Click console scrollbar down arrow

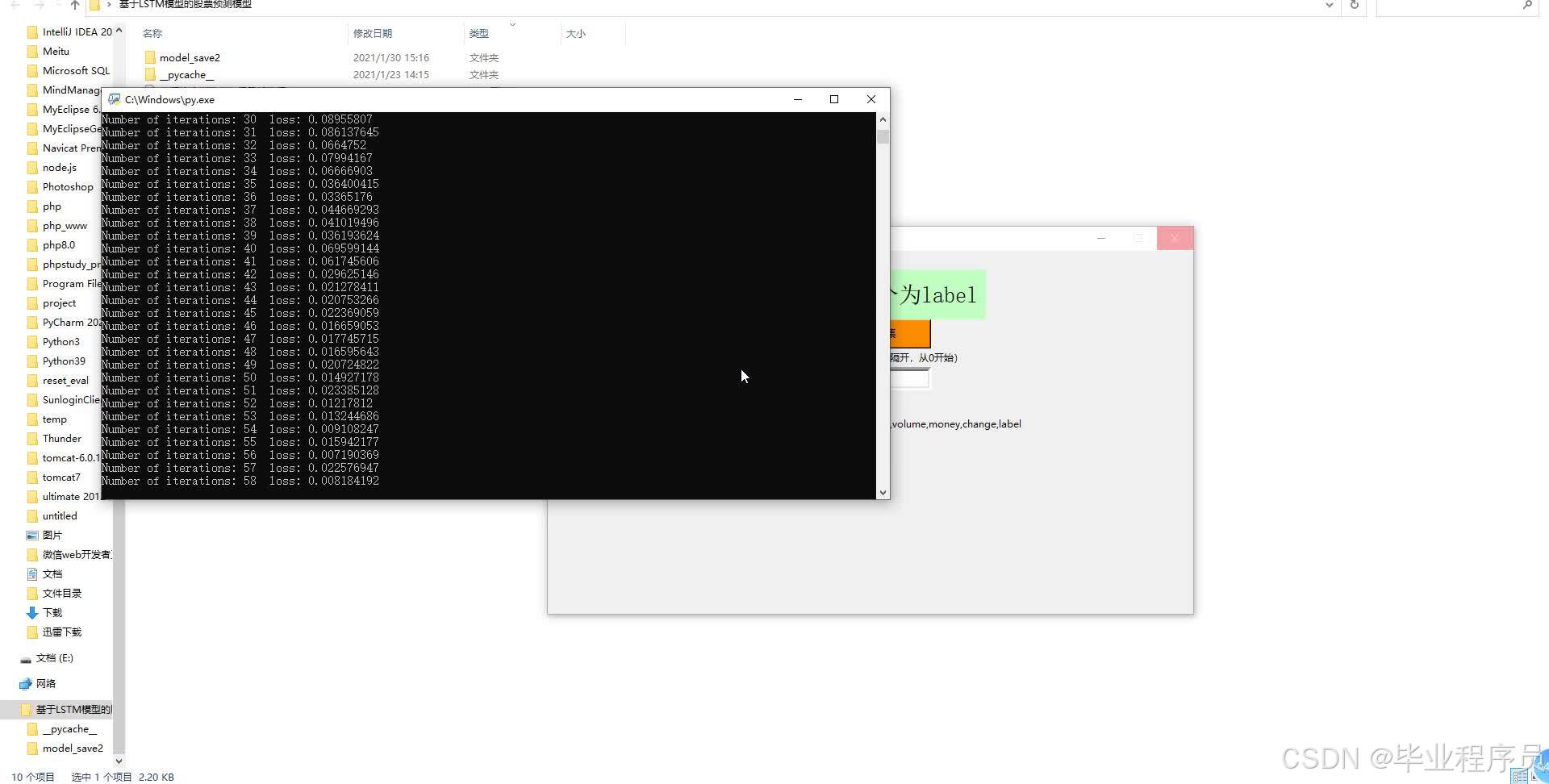coord(883,492)
